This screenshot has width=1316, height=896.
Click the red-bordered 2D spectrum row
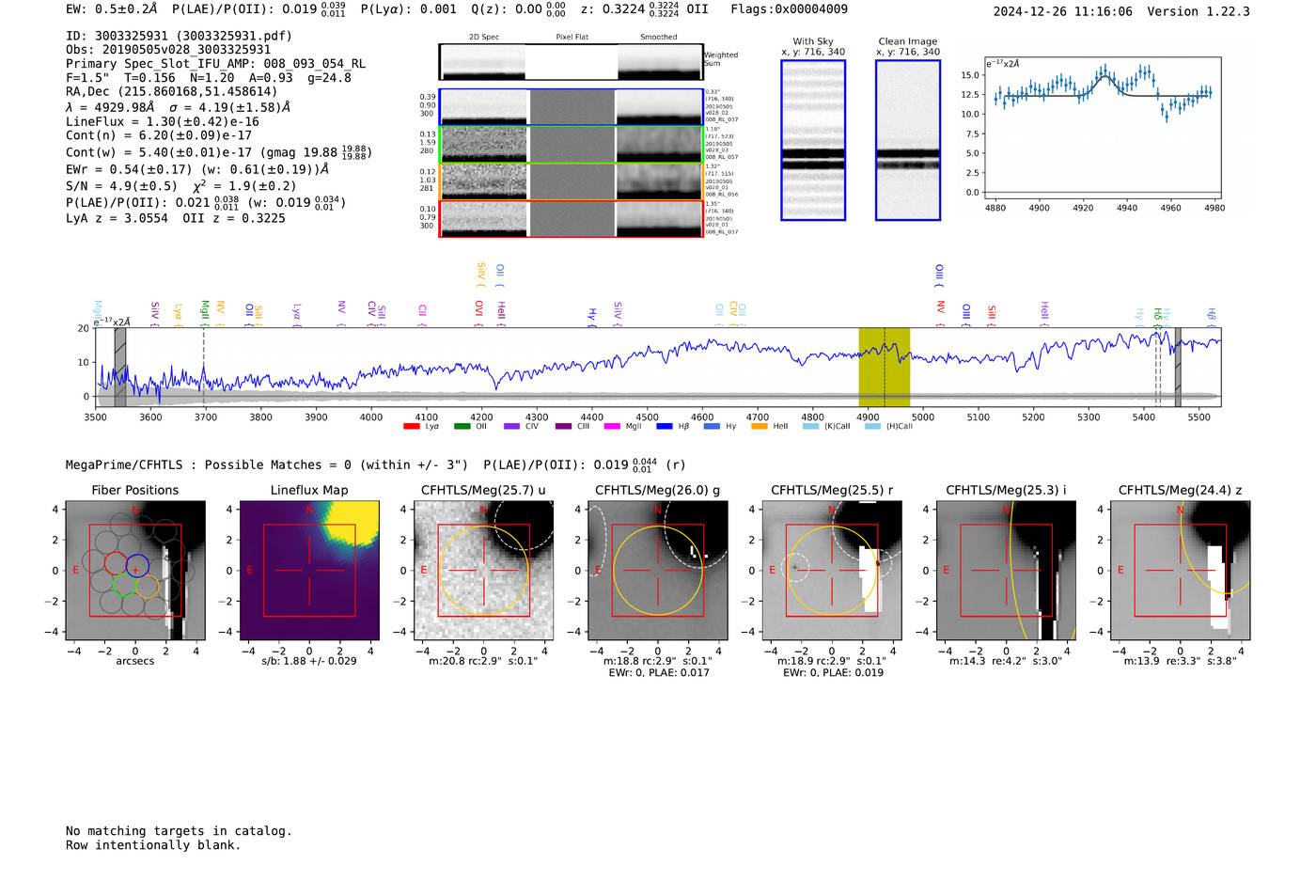pyautogui.click(x=572, y=218)
